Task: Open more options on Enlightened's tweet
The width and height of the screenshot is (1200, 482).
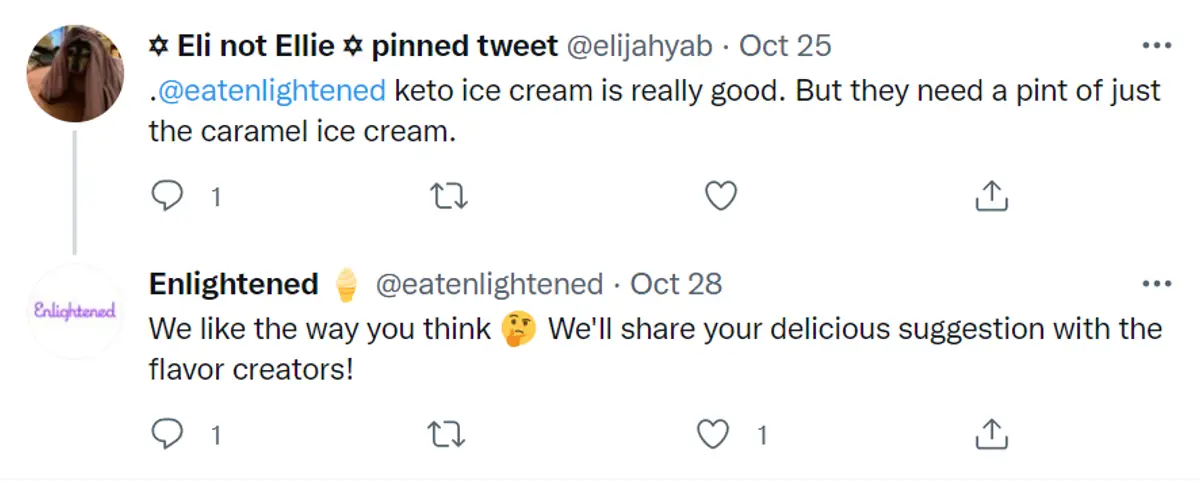Action: pos(1156,284)
